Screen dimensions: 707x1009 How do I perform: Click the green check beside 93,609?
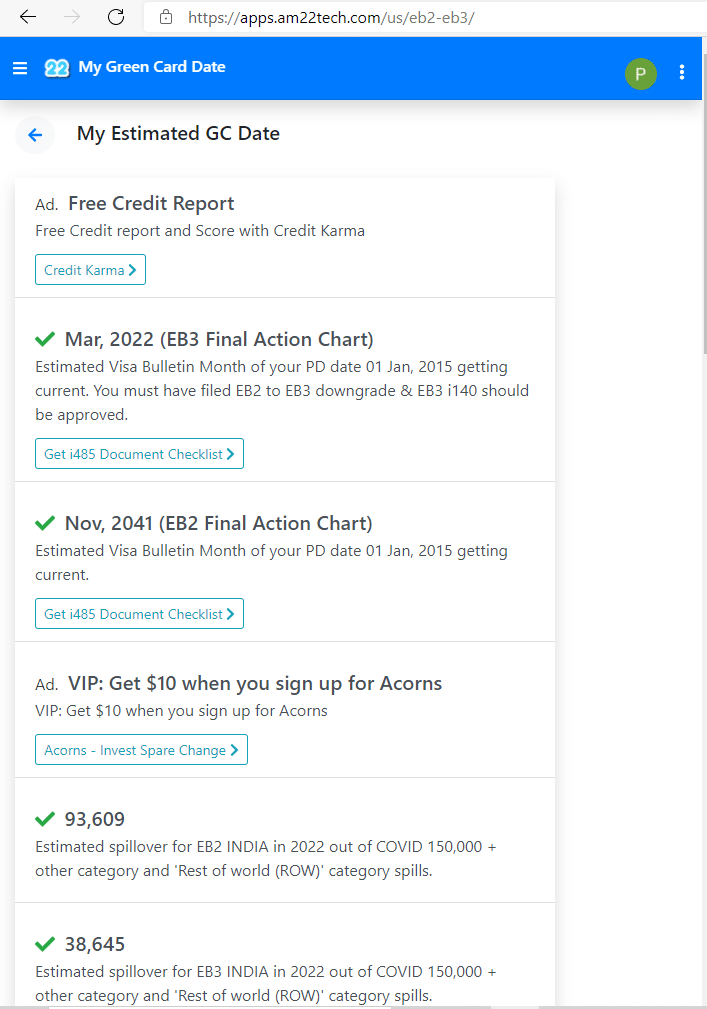point(45,819)
